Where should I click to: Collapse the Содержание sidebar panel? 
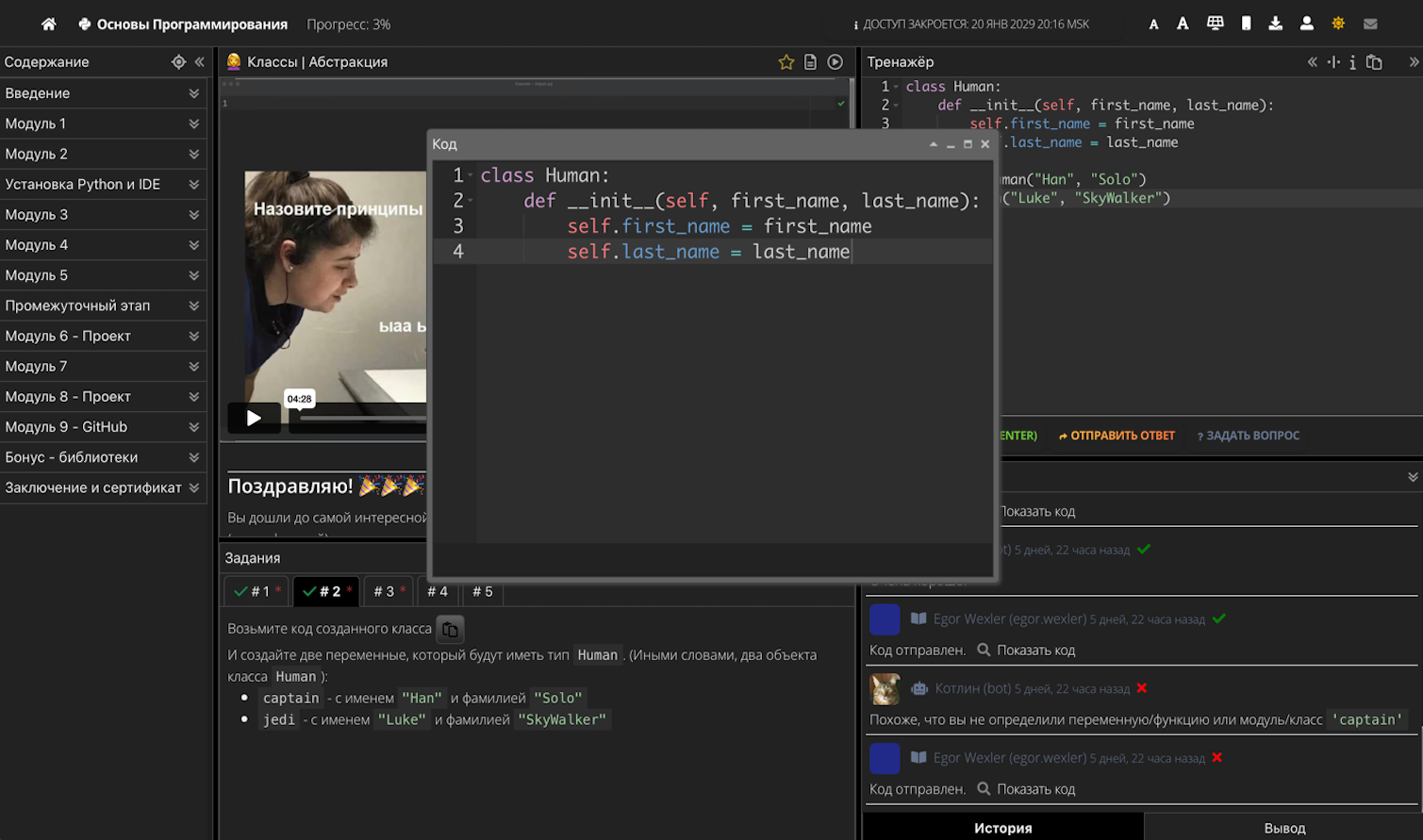[199, 62]
